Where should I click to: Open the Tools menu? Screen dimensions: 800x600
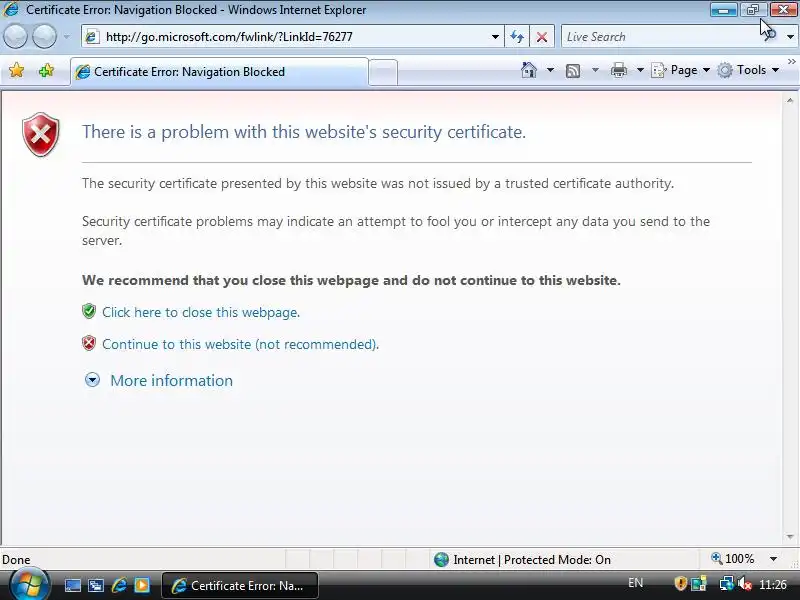748,70
